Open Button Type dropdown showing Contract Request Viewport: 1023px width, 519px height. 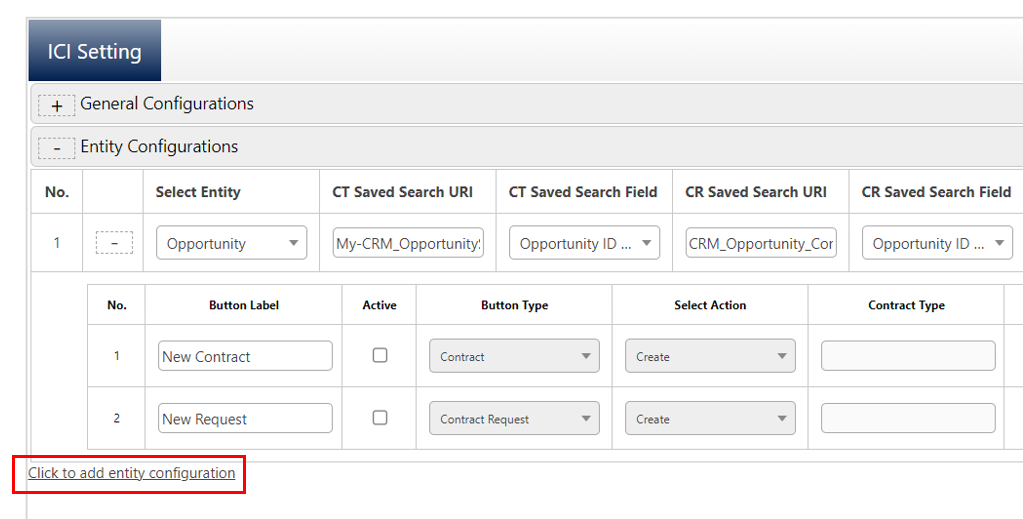[x=514, y=419]
